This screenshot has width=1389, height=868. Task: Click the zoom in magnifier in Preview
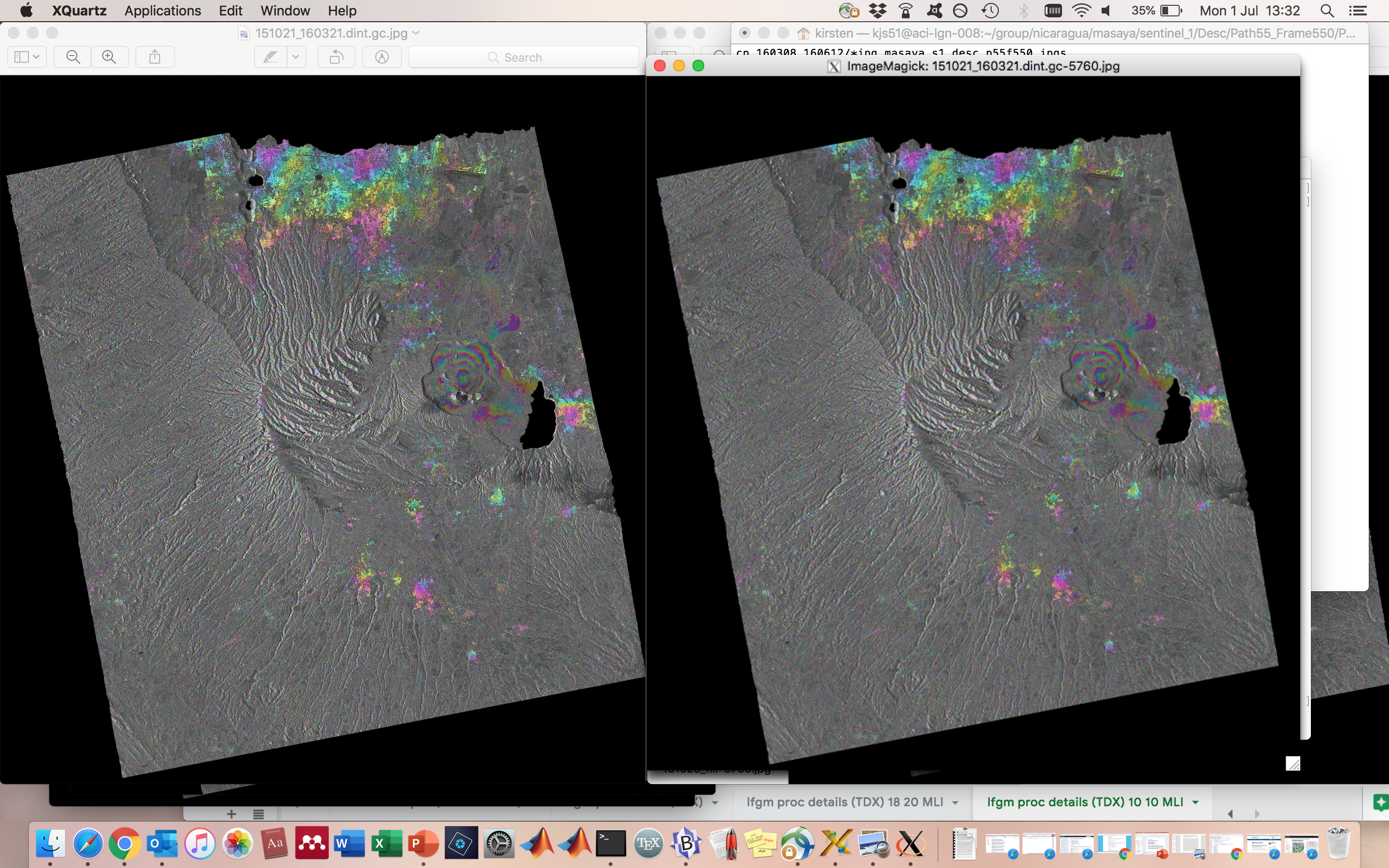[109, 57]
